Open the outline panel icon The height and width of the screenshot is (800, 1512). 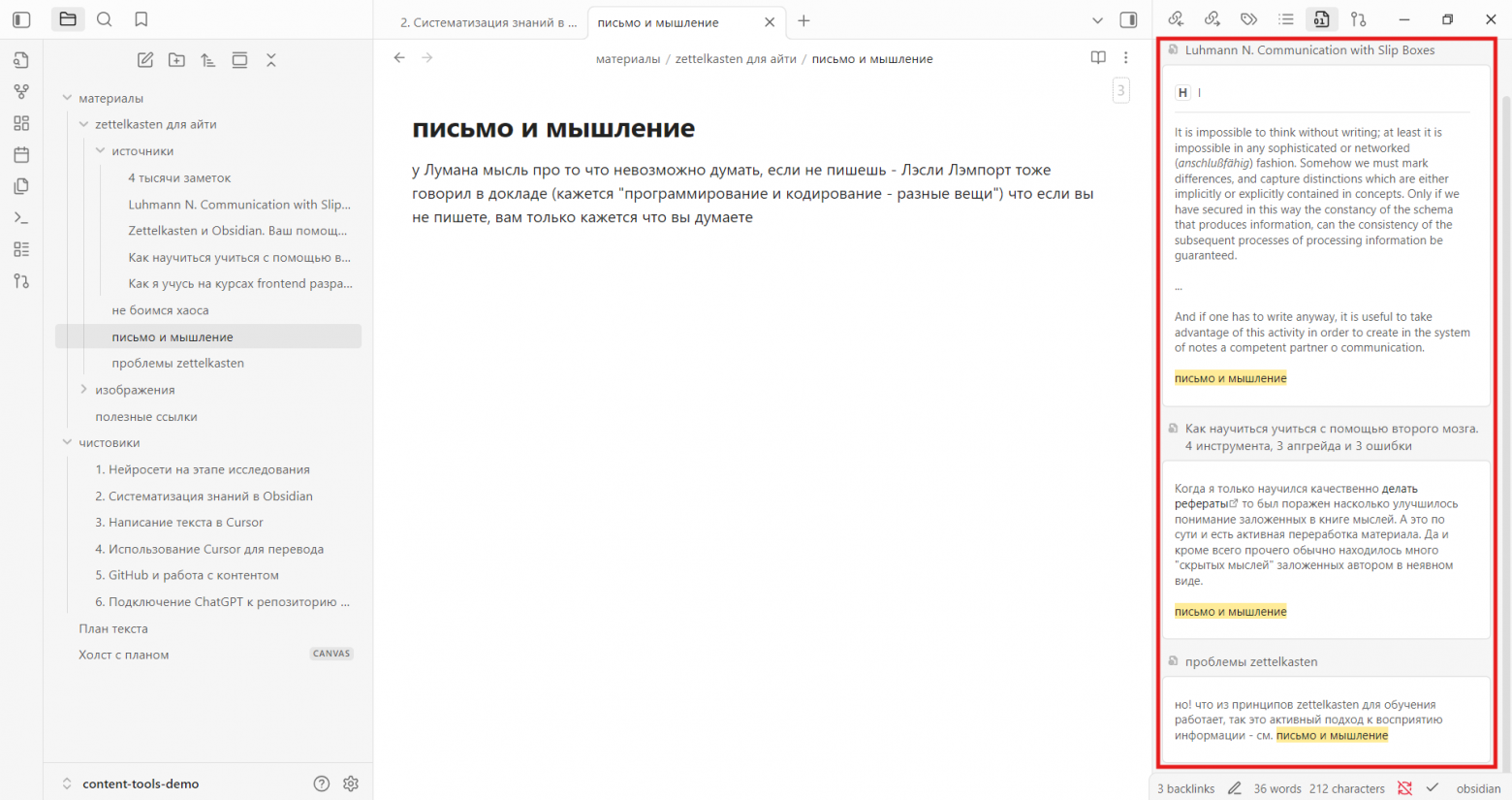click(x=1285, y=18)
